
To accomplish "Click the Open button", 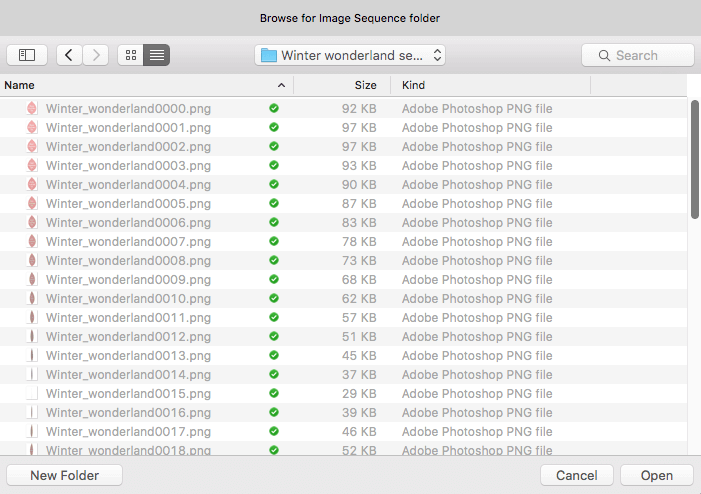I will [657, 475].
